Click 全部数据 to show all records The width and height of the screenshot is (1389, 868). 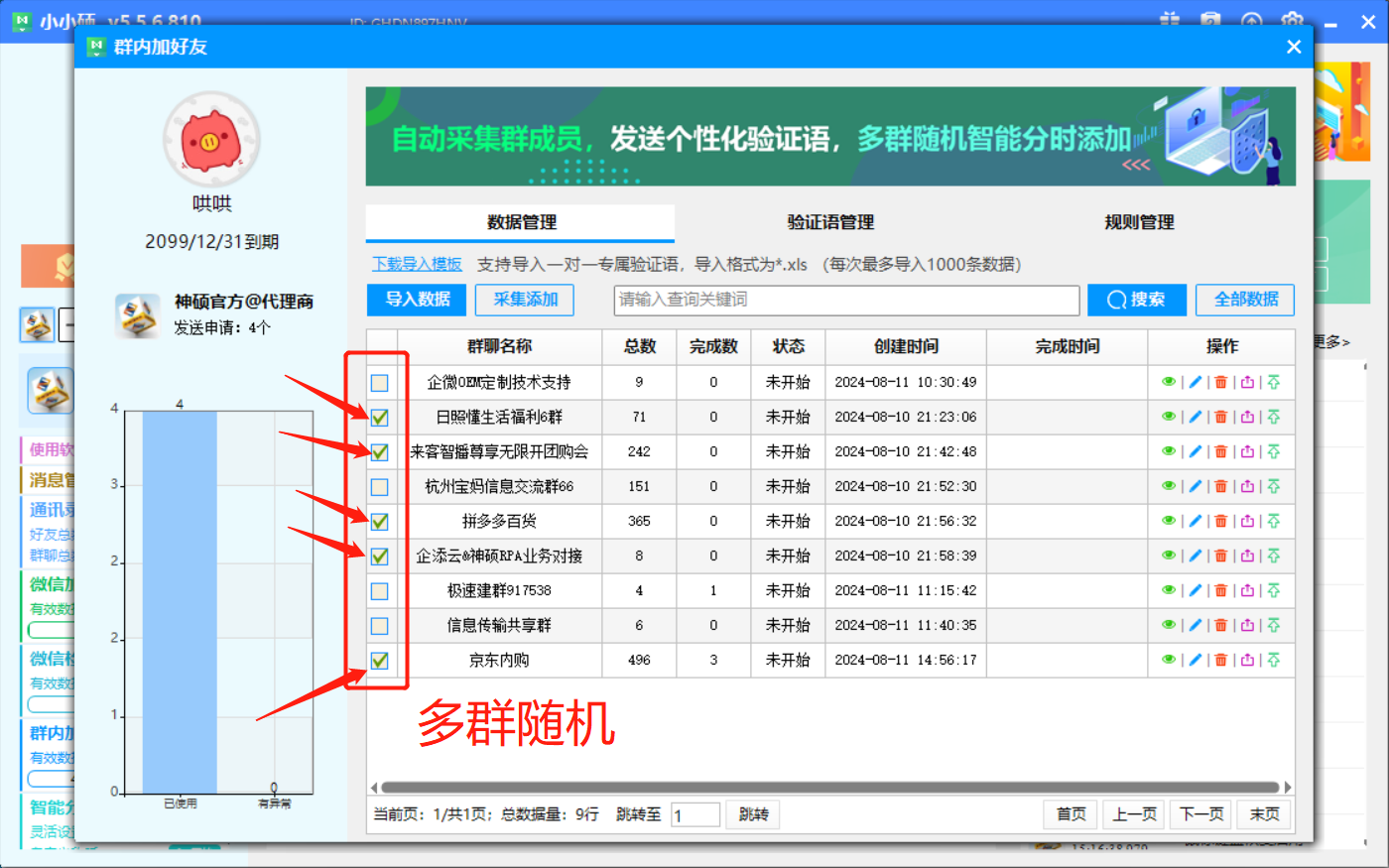[1245, 300]
